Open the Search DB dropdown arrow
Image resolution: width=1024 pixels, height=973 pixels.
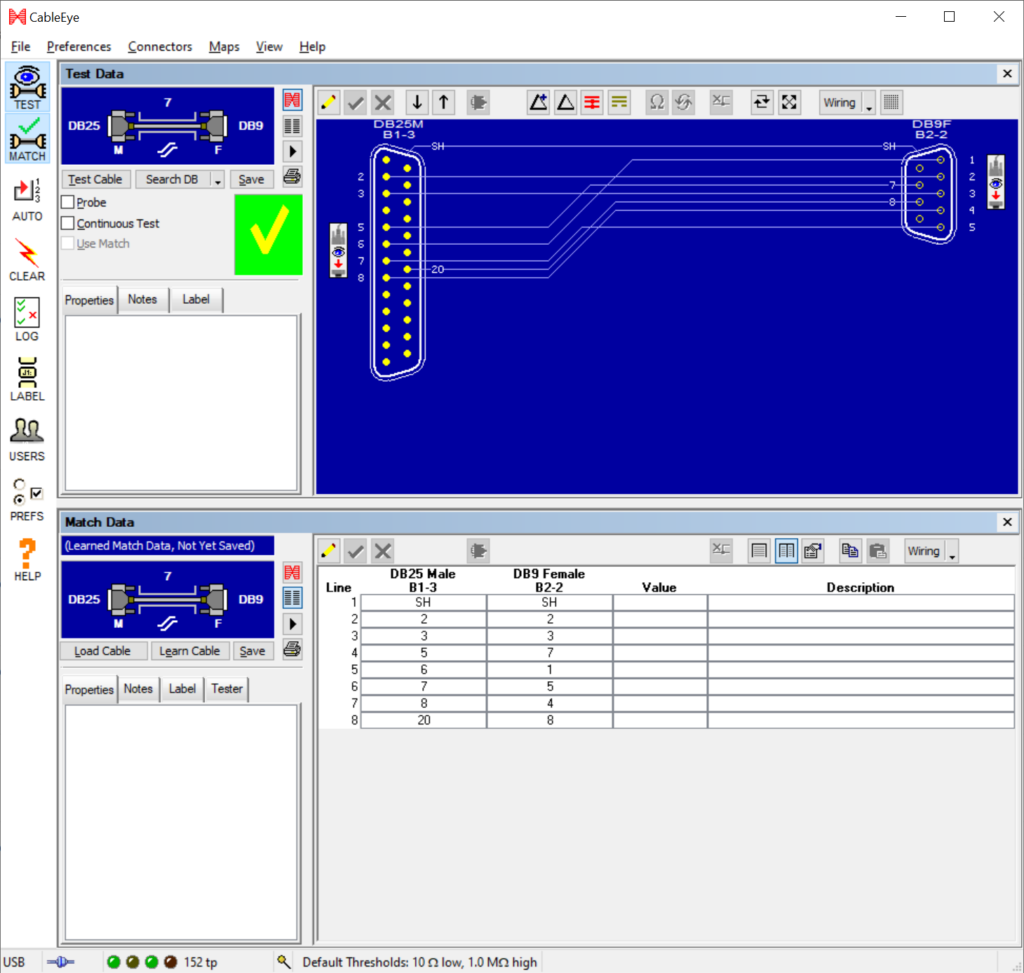point(217,180)
